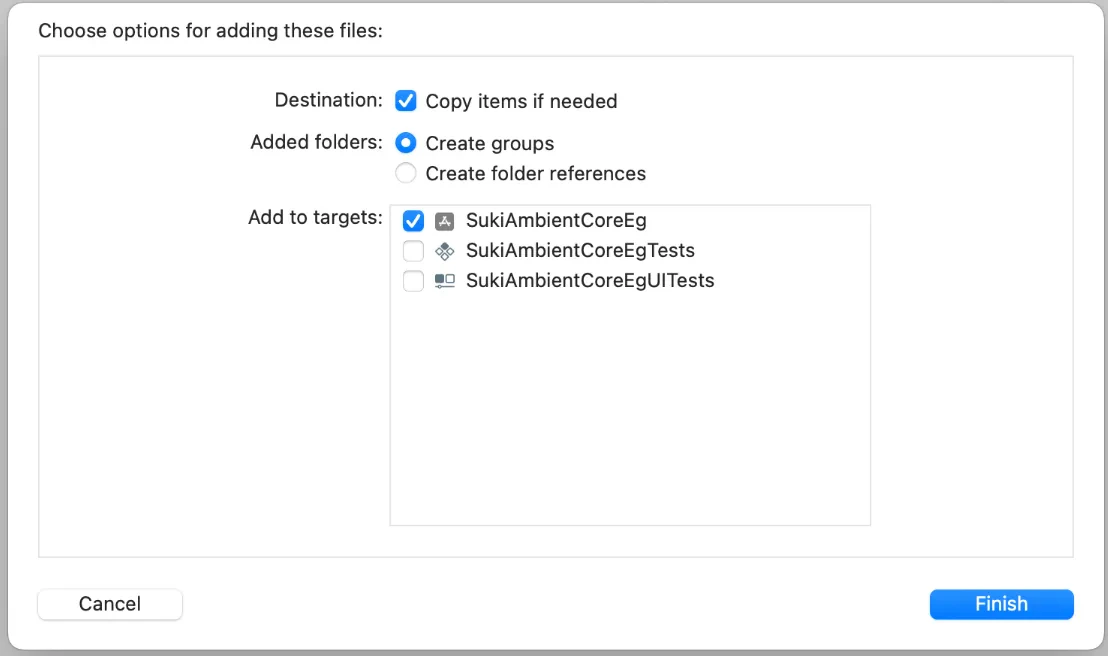Click the Finish button
The width and height of the screenshot is (1108, 656).
click(x=1001, y=604)
